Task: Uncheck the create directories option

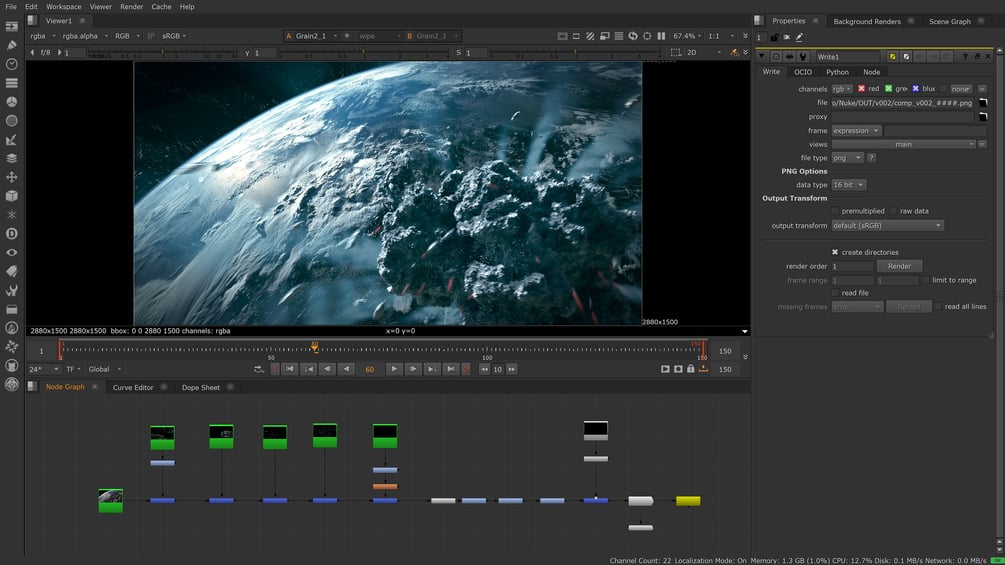Action: [x=835, y=252]
